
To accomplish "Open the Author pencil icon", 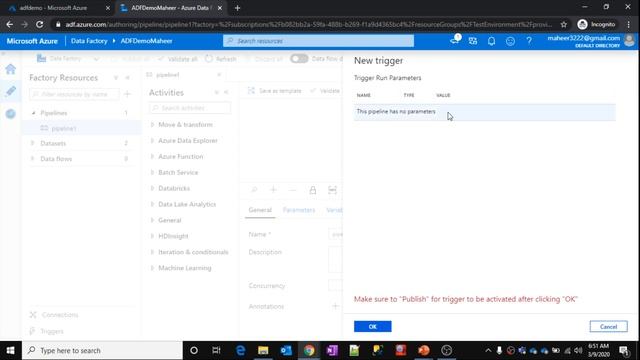I will pyautogui.click(x=11, y=91).
